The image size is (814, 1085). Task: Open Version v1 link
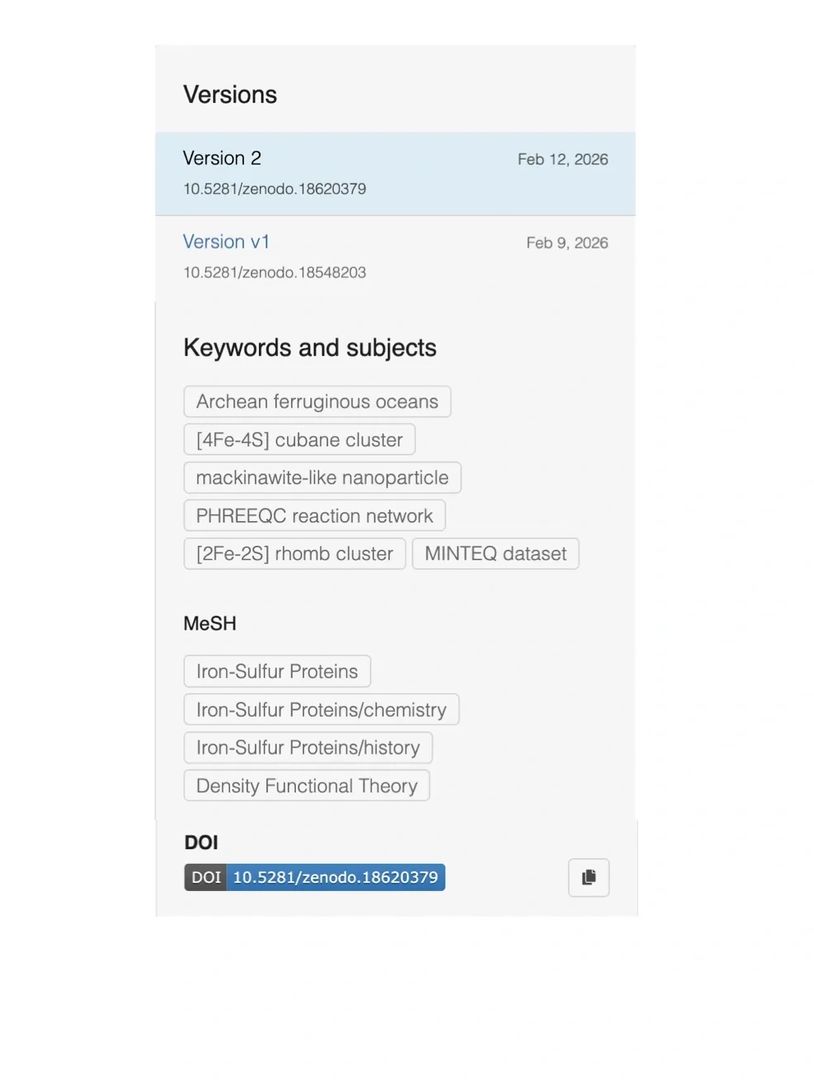(226, 241)
